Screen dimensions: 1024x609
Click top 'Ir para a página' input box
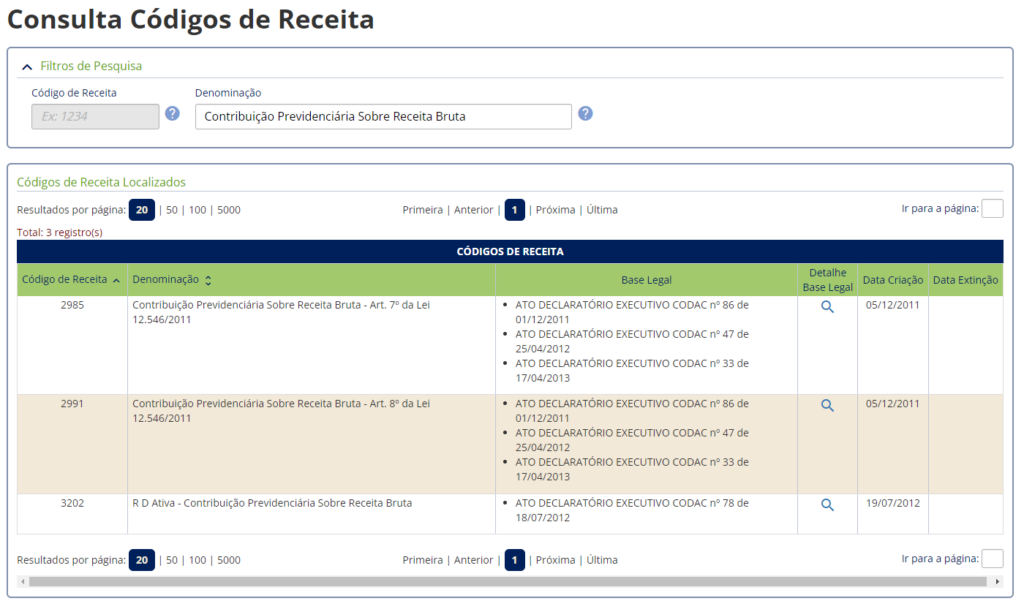[992, 209]
